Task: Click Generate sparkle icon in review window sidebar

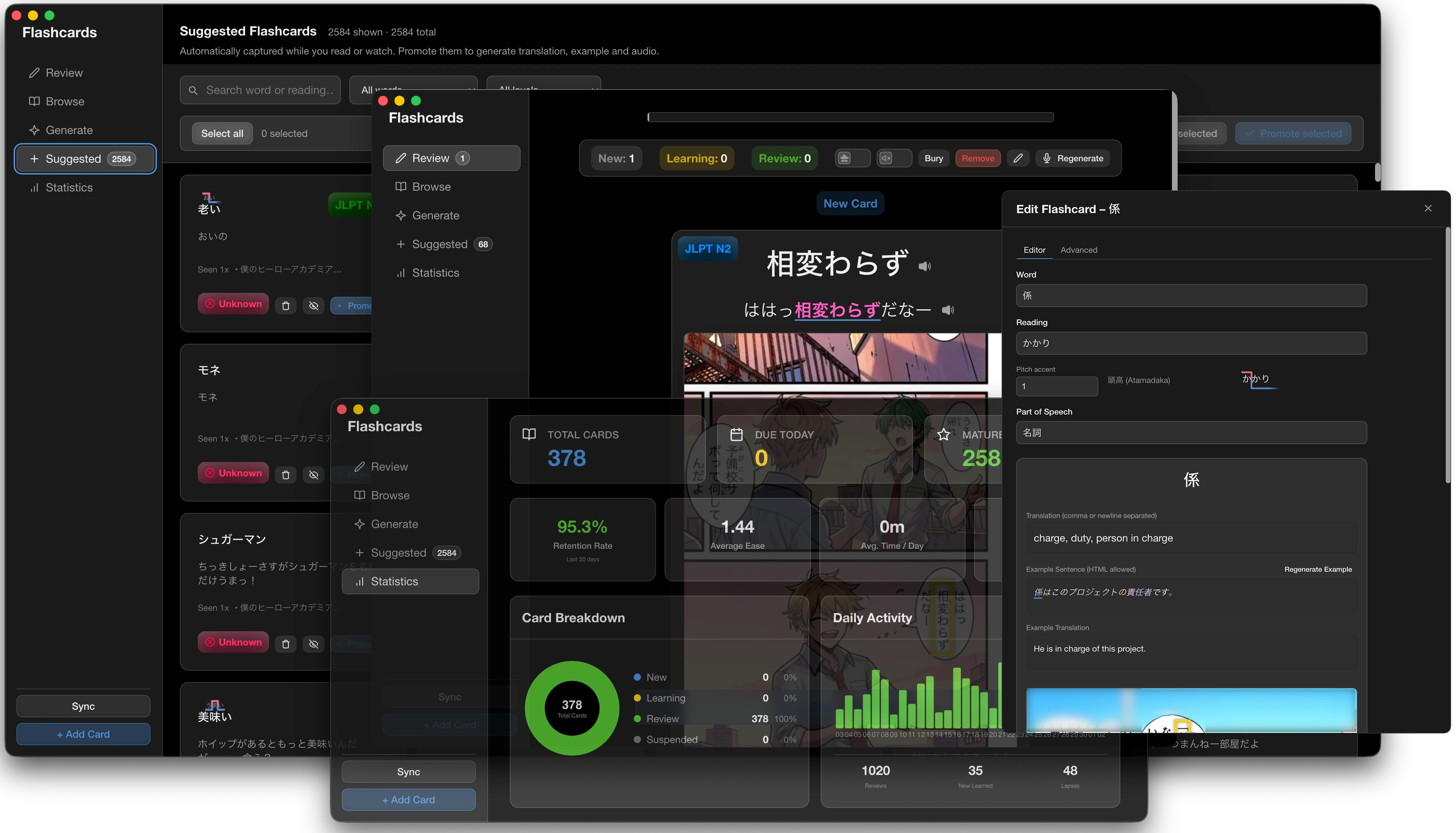Action: pyautogui.click(x=401, y=215)
